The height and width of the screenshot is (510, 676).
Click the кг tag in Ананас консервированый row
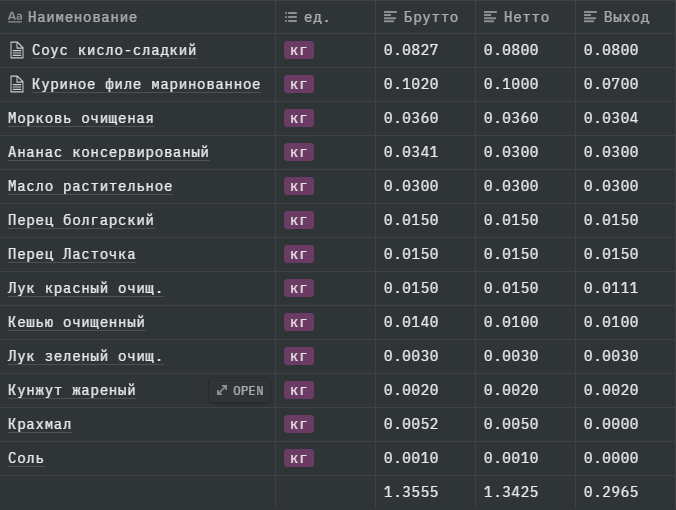[299, 152]
